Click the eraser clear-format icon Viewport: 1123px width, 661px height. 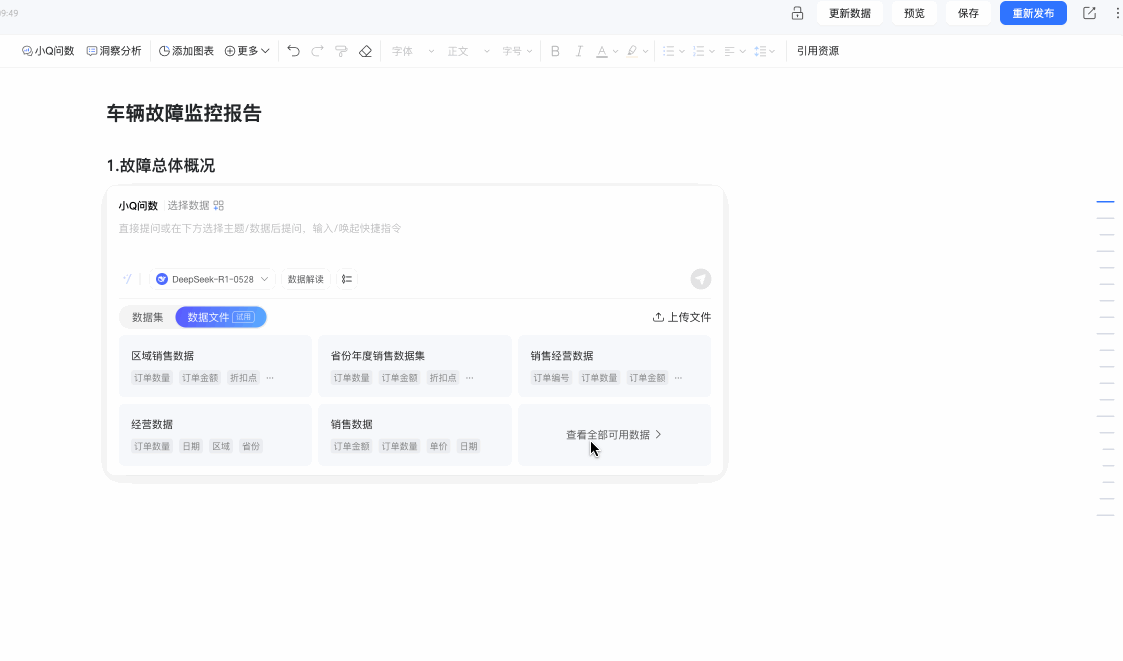coord(365,51)
